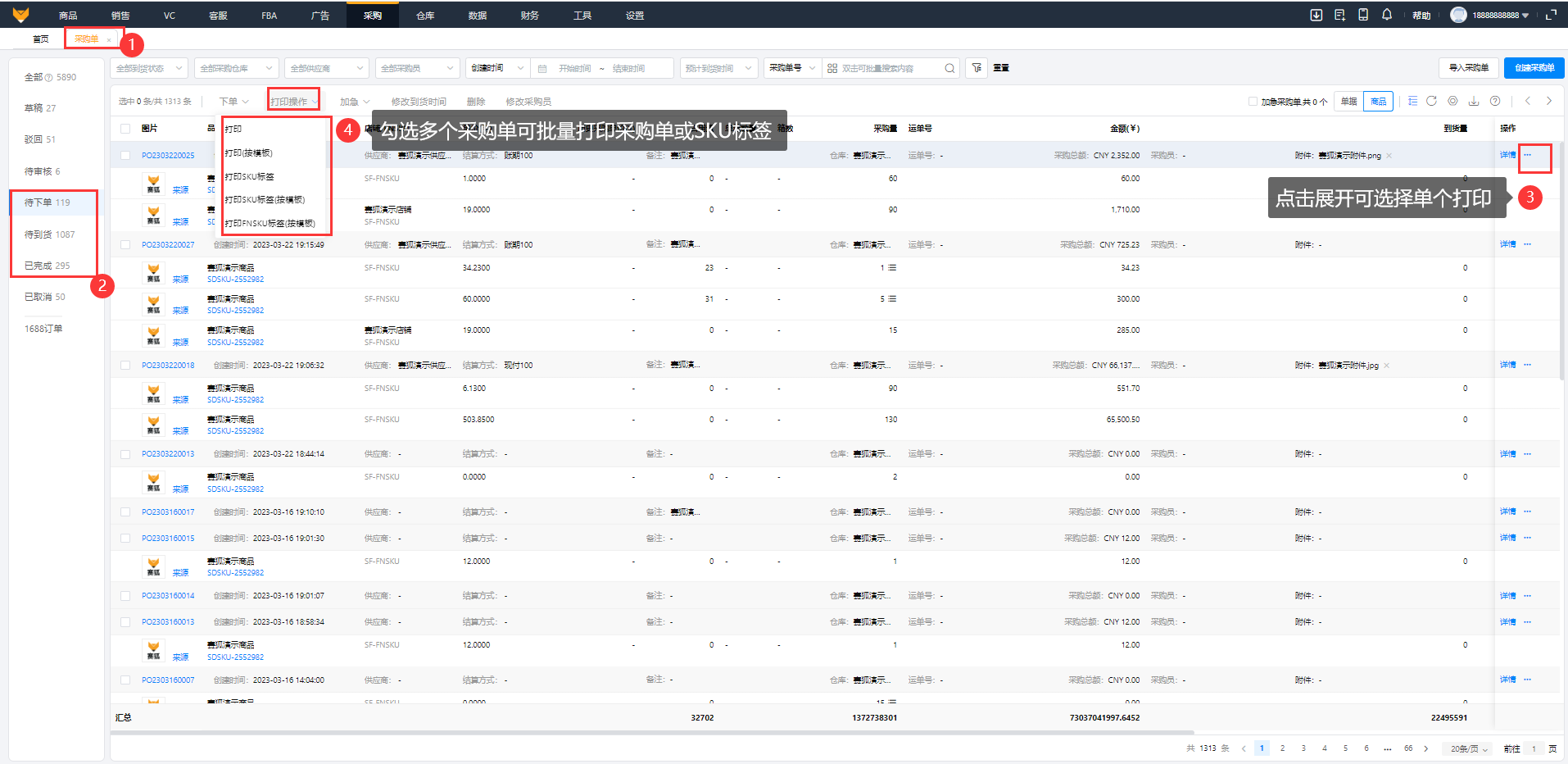Open the download center icon in the top bar
Screen dimensions: 1568x764
[1316, 15]
